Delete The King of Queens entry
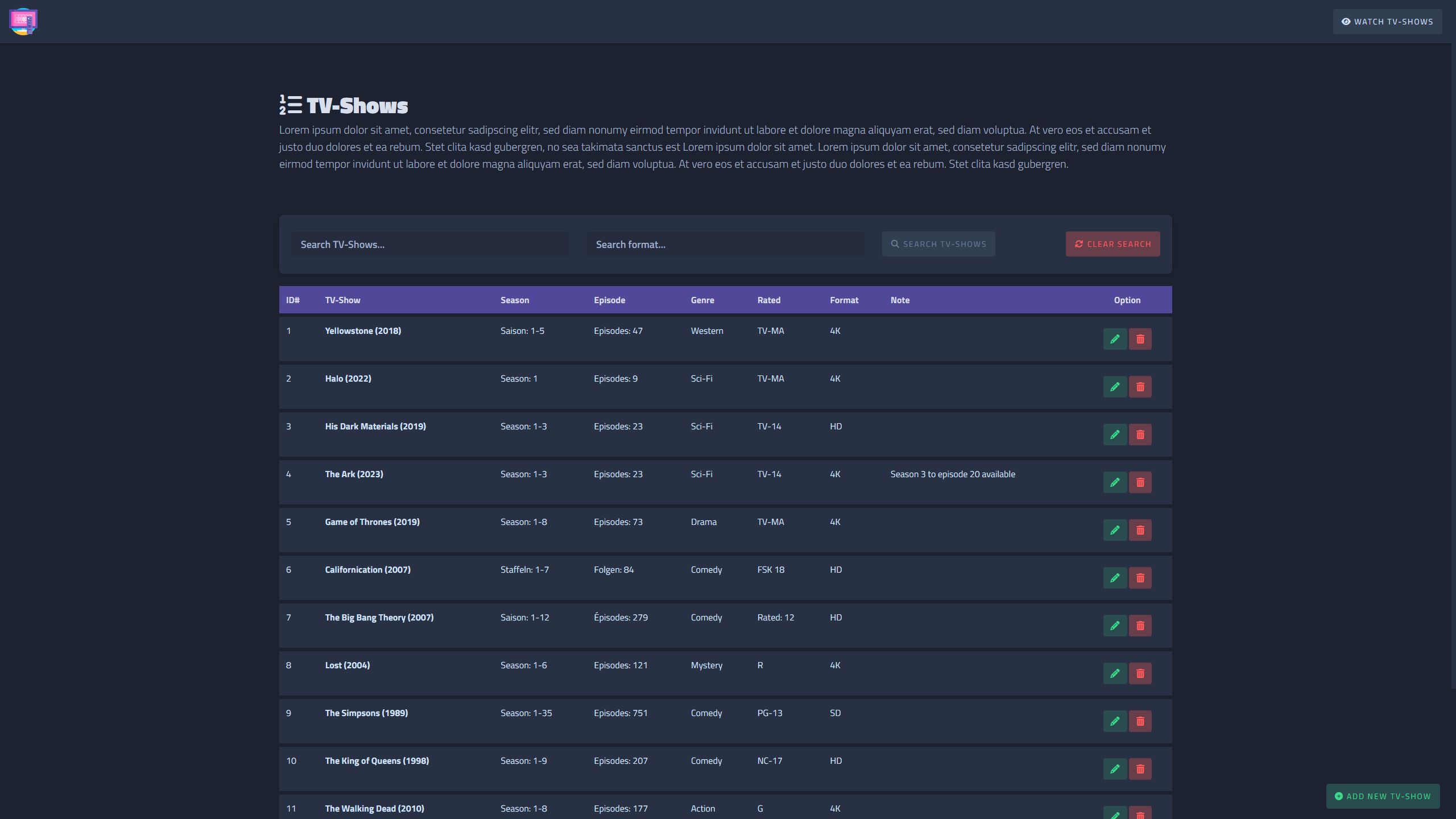Screen dimensions: 1456x819 pyautogui.click(x=1140, y=769)
